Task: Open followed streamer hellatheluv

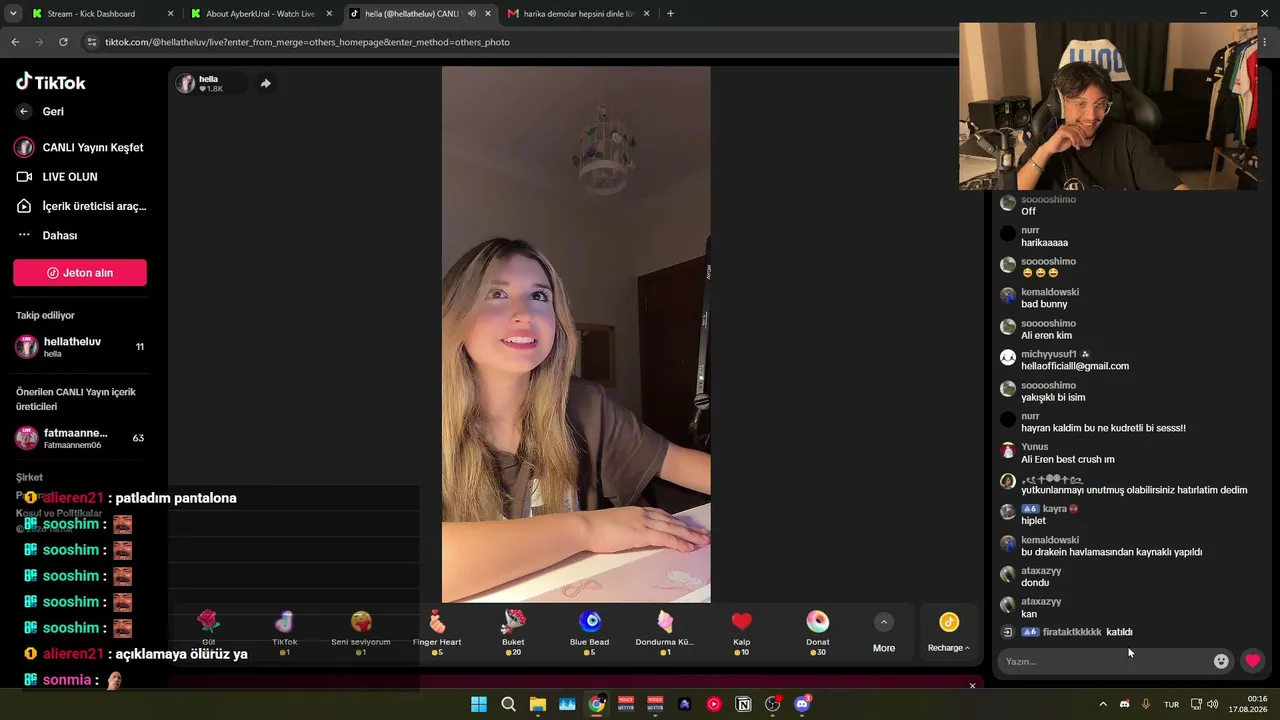Action: coord(80,347)
